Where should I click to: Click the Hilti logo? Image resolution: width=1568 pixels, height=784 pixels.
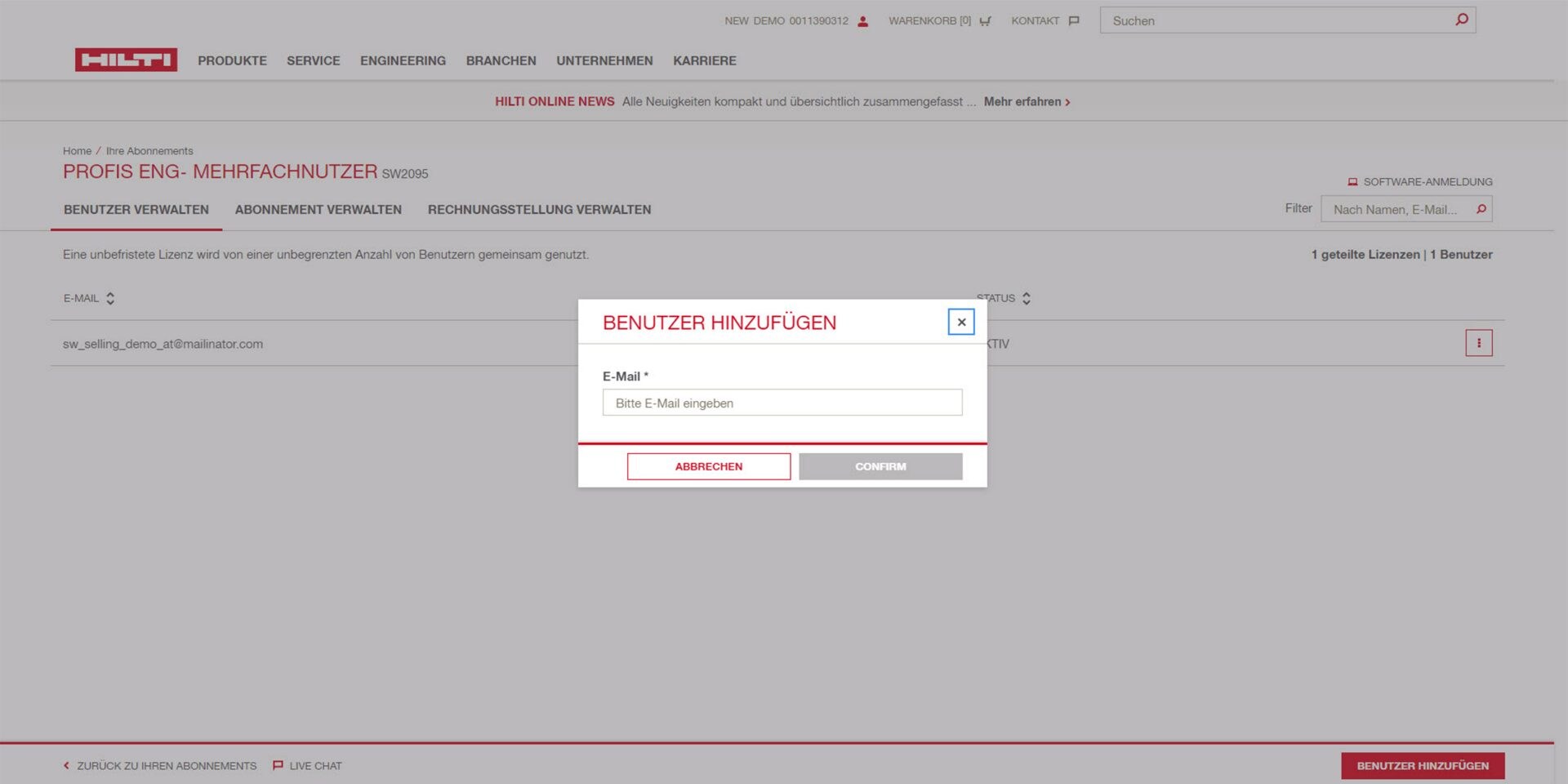point(126,60)
